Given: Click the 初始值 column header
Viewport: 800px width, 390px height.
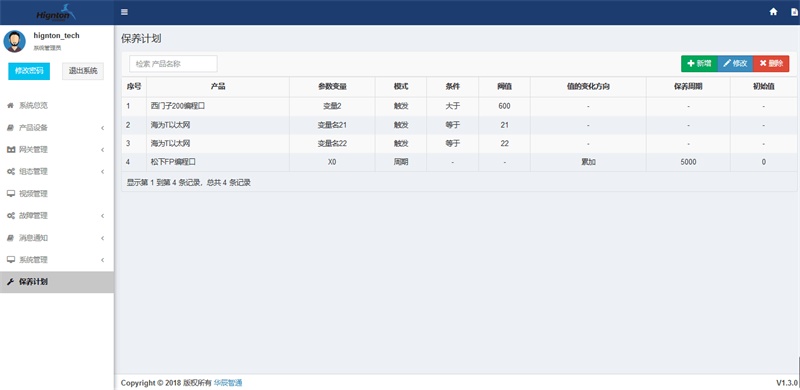Looking at the screenshot, I should click(x=764, y=87).
